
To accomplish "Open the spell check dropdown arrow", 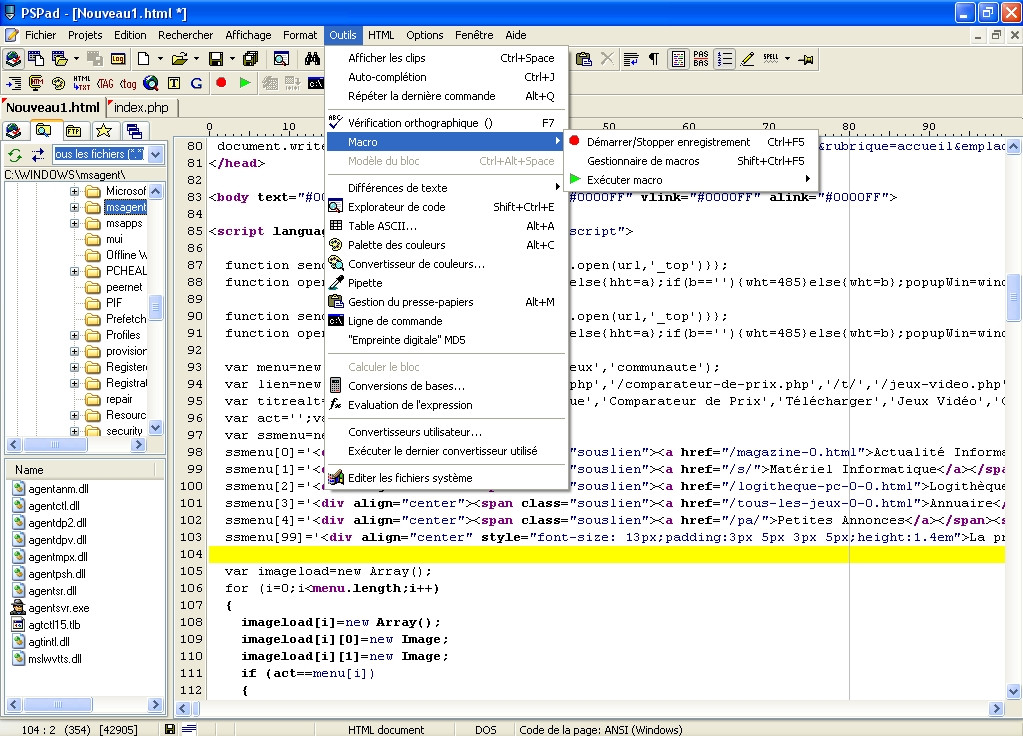I will coord(787,59).
